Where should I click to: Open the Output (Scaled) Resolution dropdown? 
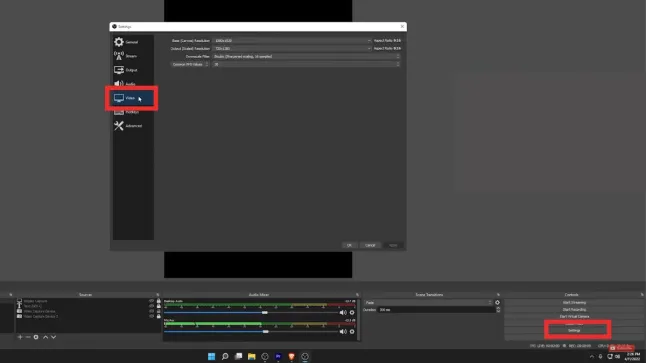coord(292,49)
